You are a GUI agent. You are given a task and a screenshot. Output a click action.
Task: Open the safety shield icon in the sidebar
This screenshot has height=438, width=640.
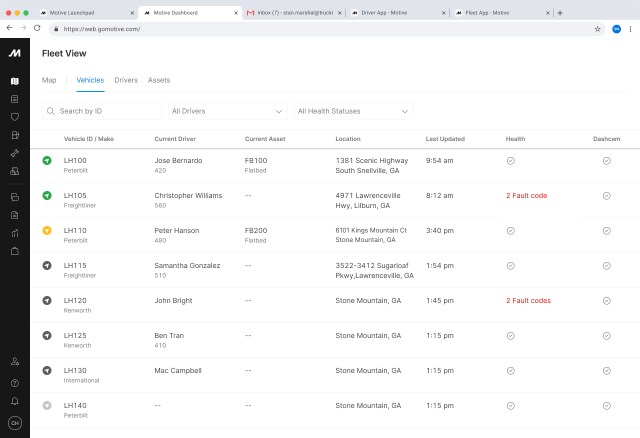tap(14, 117)
